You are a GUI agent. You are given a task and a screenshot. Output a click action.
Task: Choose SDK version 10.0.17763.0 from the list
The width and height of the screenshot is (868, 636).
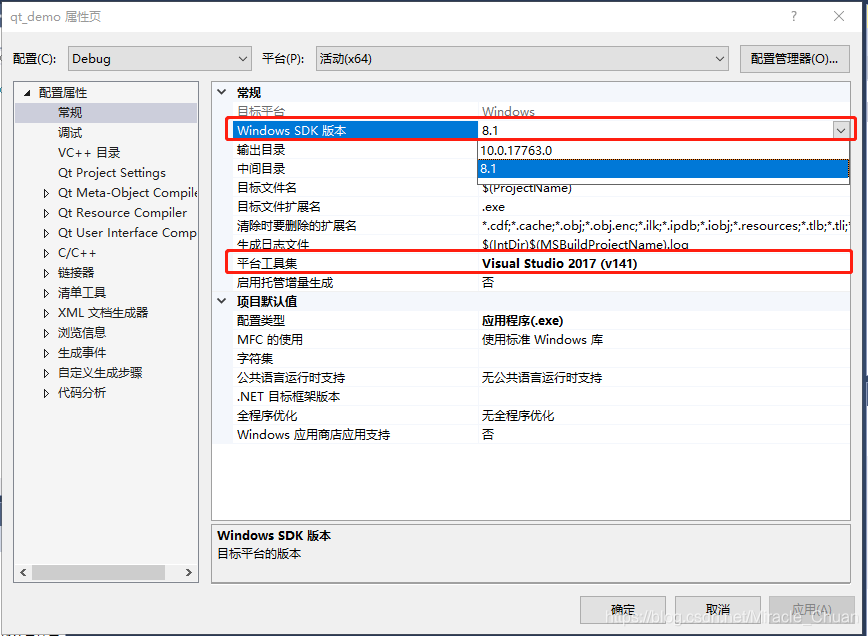tap(663, 151)
